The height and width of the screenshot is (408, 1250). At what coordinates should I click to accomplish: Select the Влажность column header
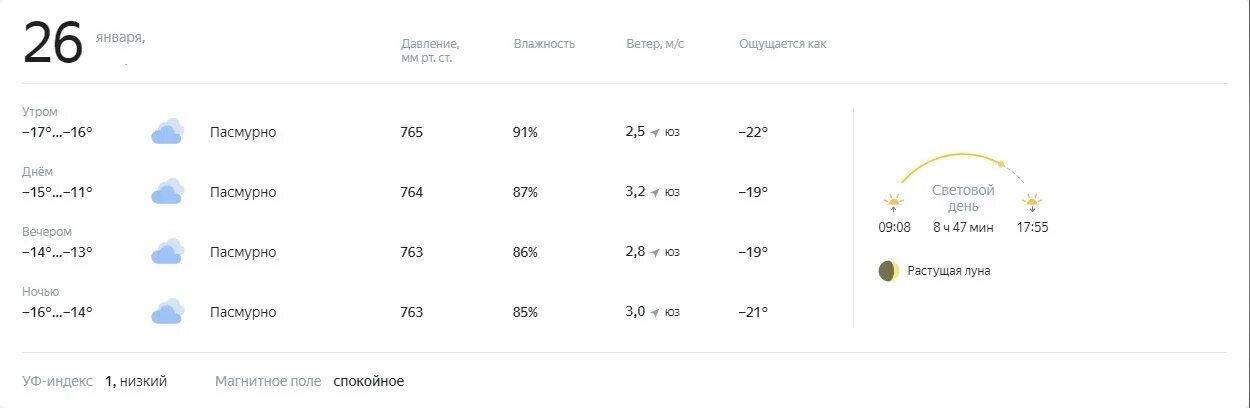click(x=544, y=44)
